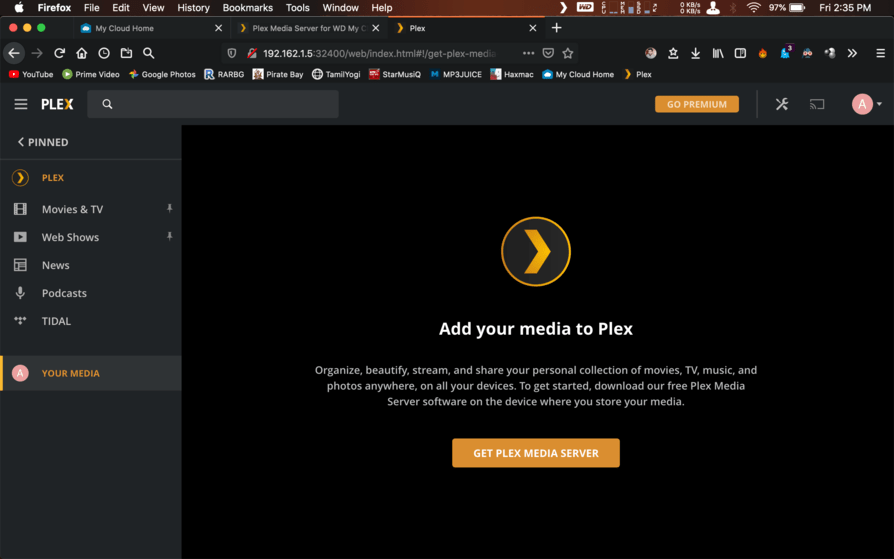894x559 pixels.
Task: Close the active Plex tab
Action: click(533, 28)
